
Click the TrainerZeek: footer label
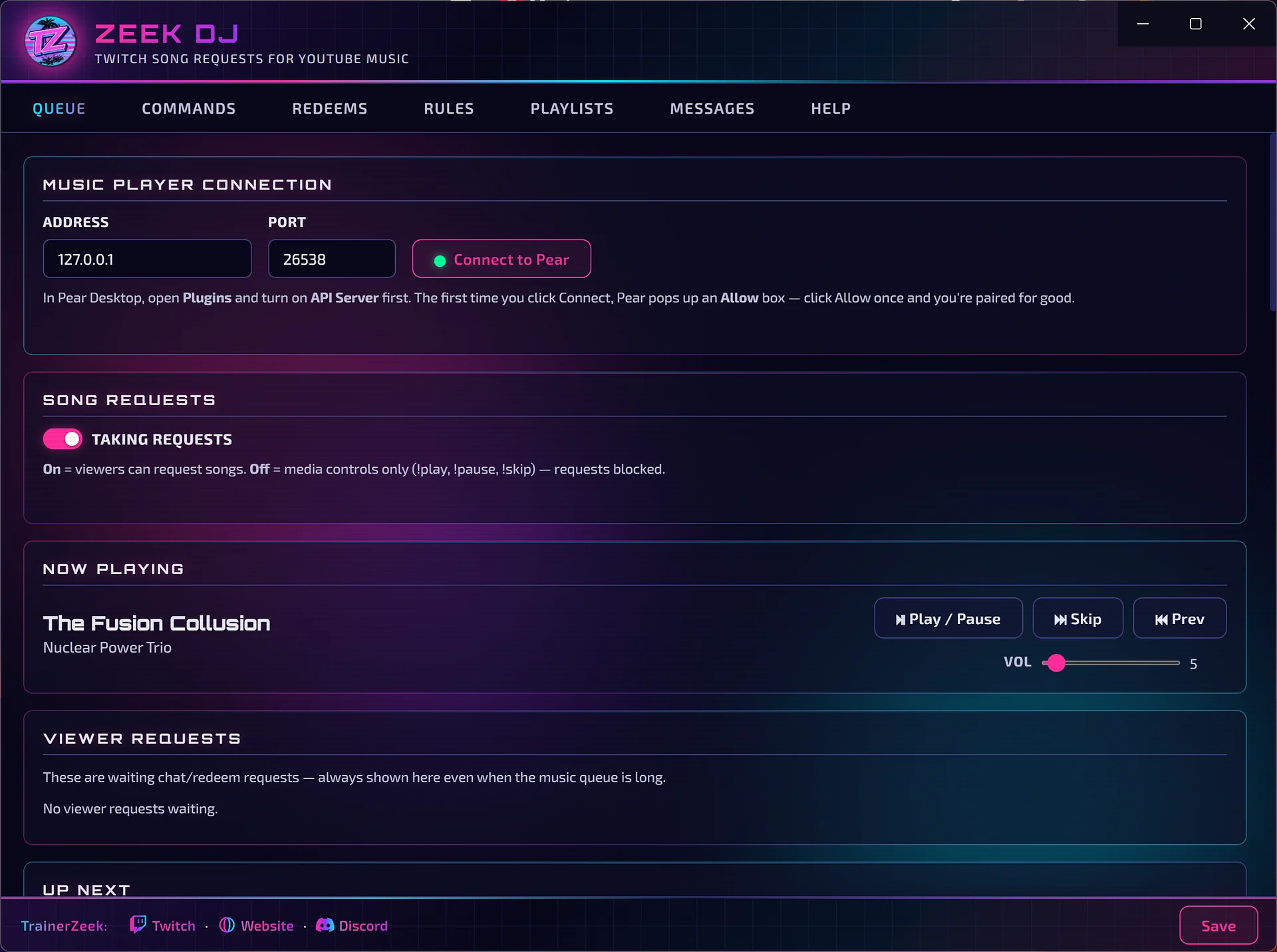pos(64,925)
